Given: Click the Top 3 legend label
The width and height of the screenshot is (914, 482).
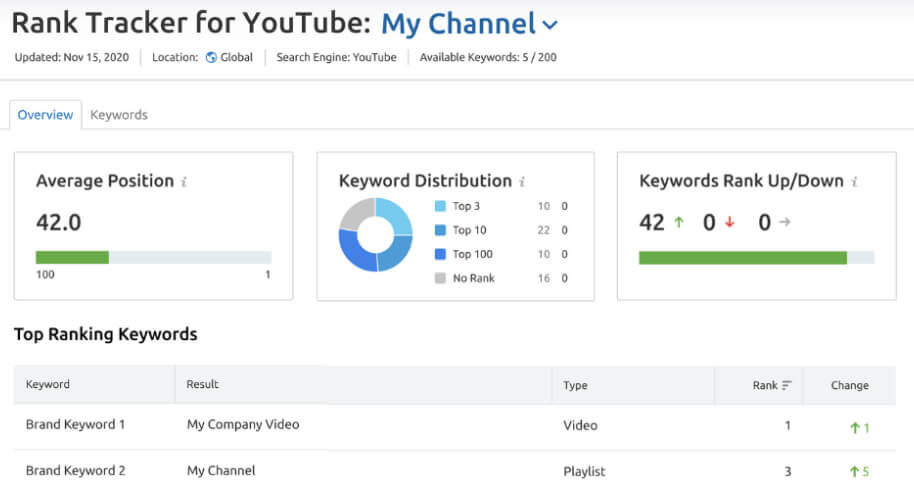Looking at the screenshot, I should tap(466, 206).
